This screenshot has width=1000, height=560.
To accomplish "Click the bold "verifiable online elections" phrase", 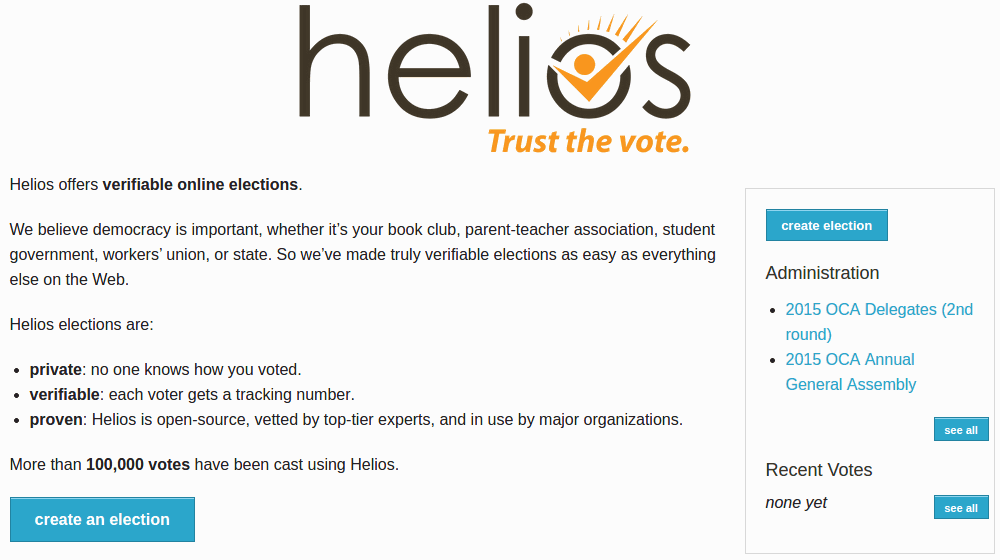I will [x=200, y=185].
